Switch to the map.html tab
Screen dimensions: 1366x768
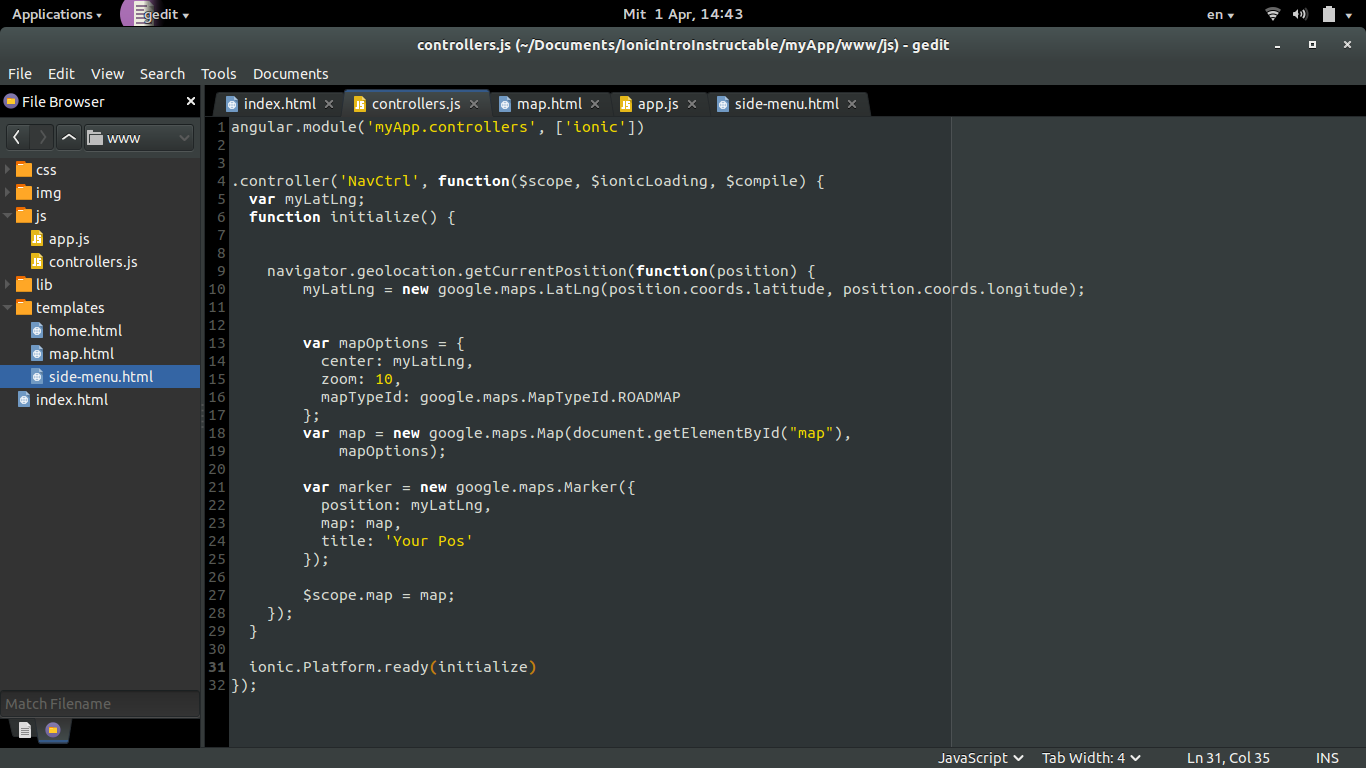coord(549,103)
